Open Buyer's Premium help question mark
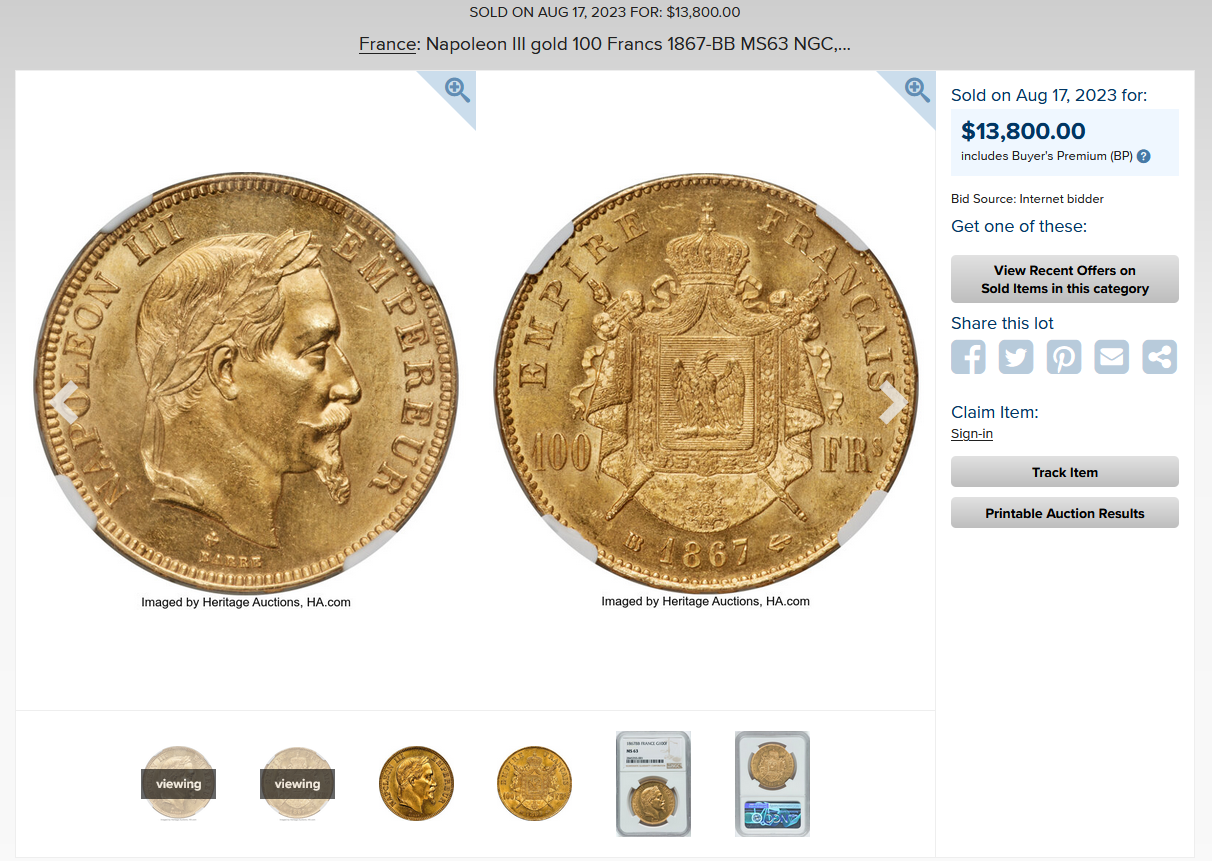Screen dimensions: 1212x861 point(1144,156)
